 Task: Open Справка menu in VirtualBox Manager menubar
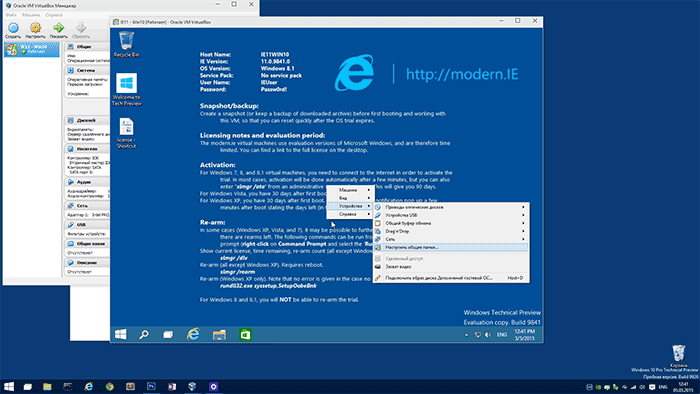click(x=54, y=15)
